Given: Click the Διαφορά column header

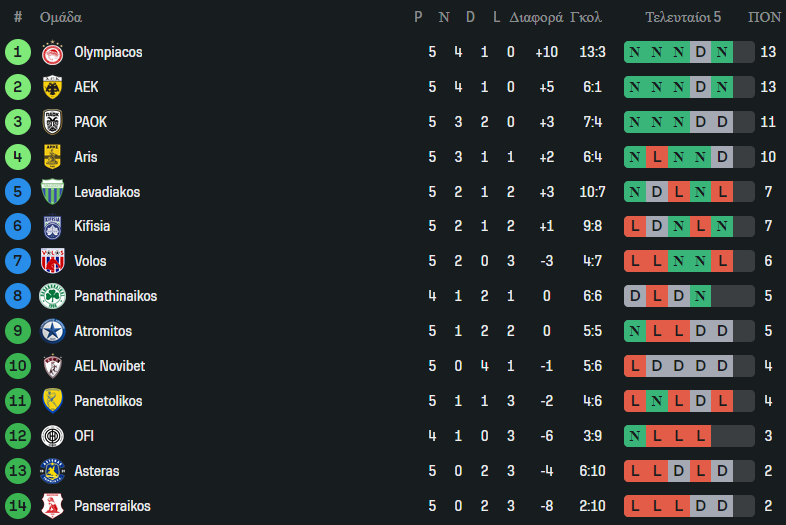Looking at the screenshot, I should (x=536, y=18).
